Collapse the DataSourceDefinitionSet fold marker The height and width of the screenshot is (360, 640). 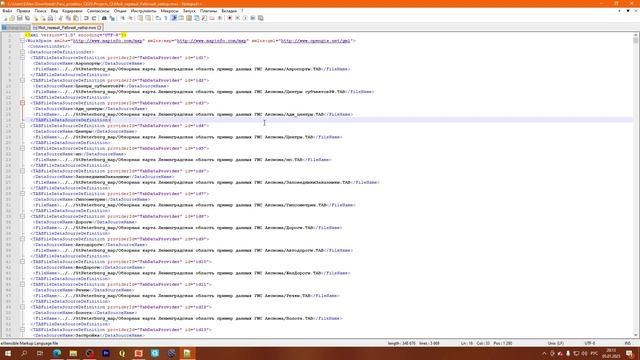tap(22, 52)
